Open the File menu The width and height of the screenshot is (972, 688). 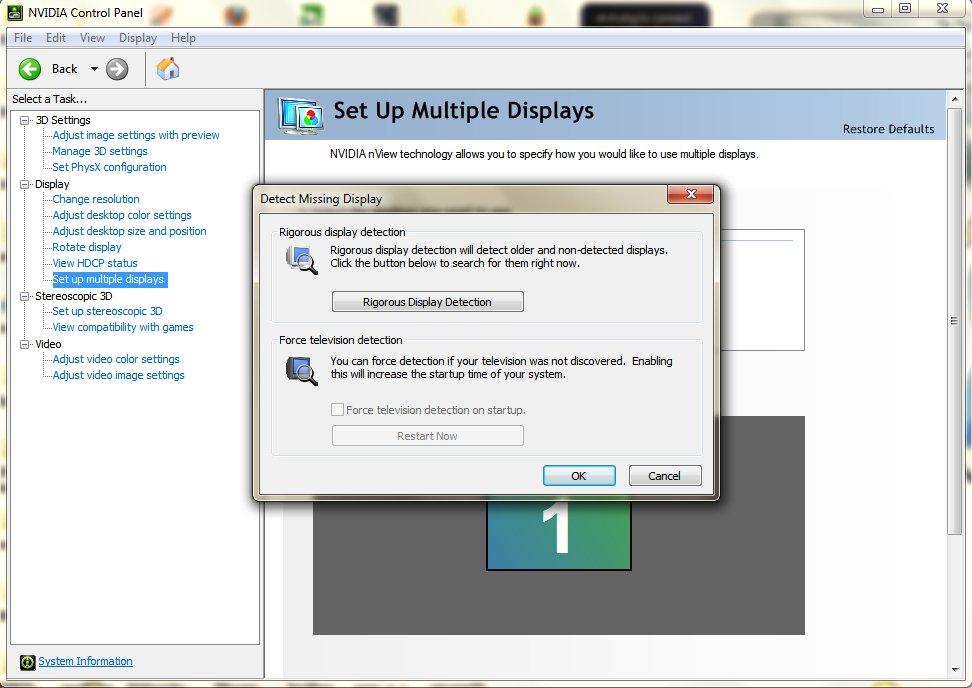[x=23, y=38]
